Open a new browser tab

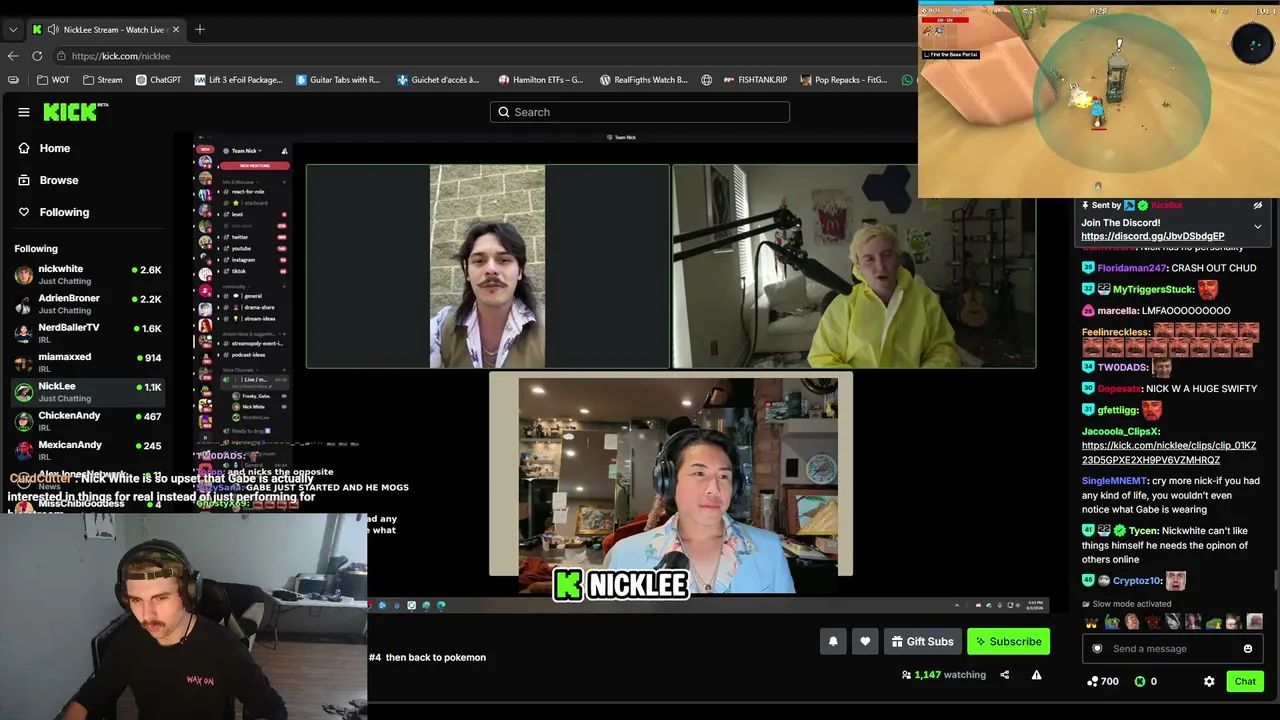200,29
